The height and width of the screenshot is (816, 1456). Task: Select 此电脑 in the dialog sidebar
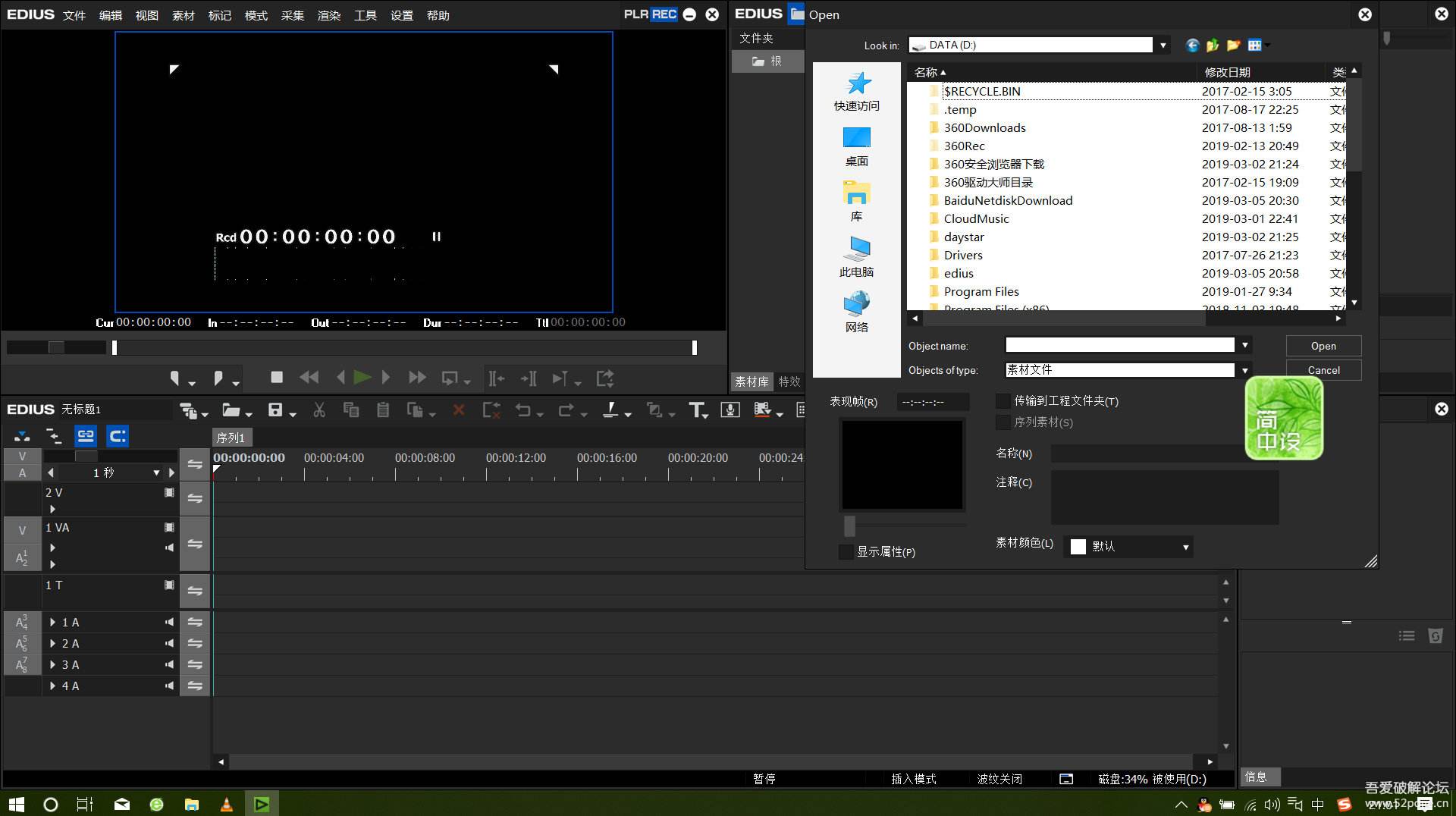857,257
